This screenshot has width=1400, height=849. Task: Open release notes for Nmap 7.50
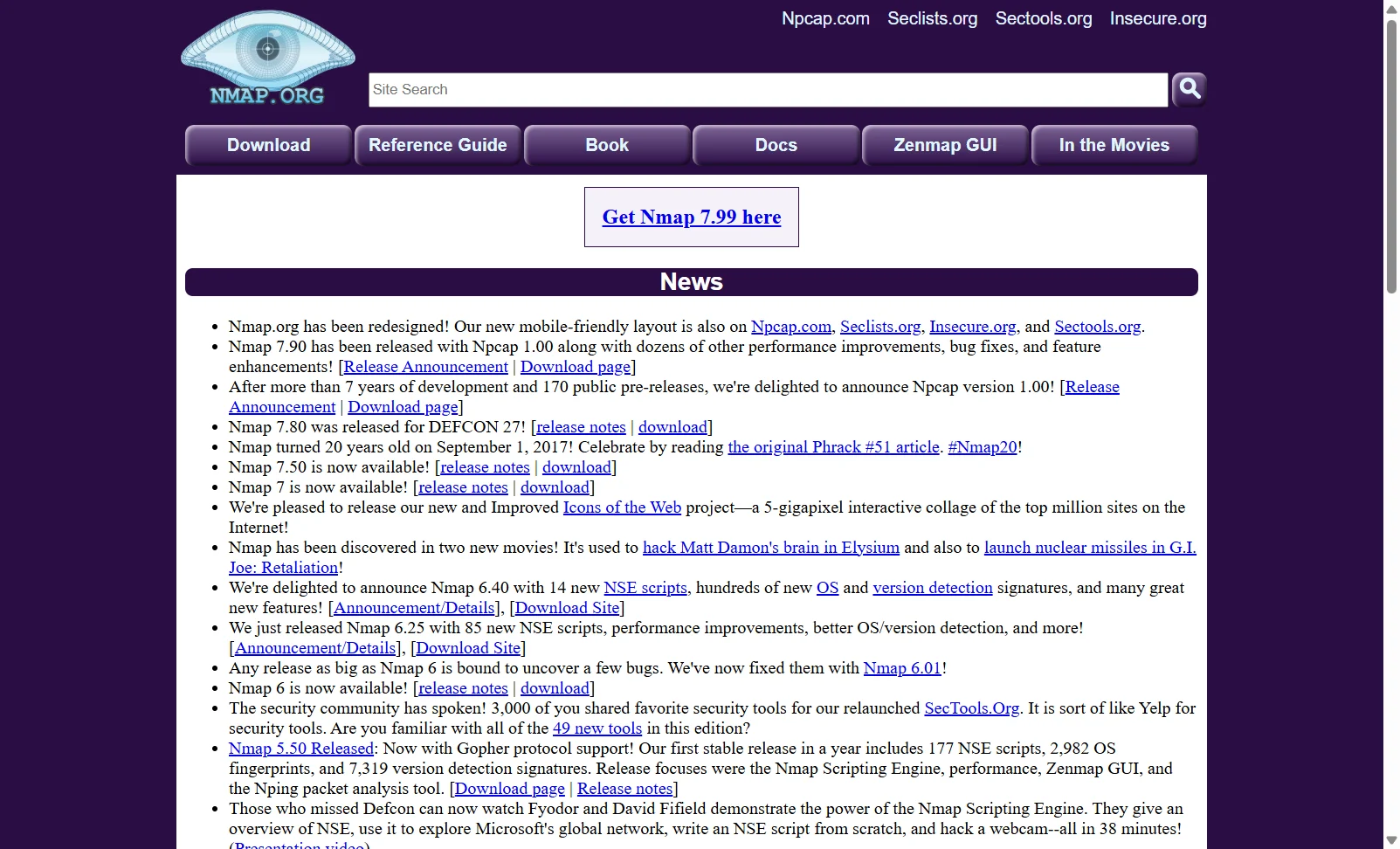[485, 467]
